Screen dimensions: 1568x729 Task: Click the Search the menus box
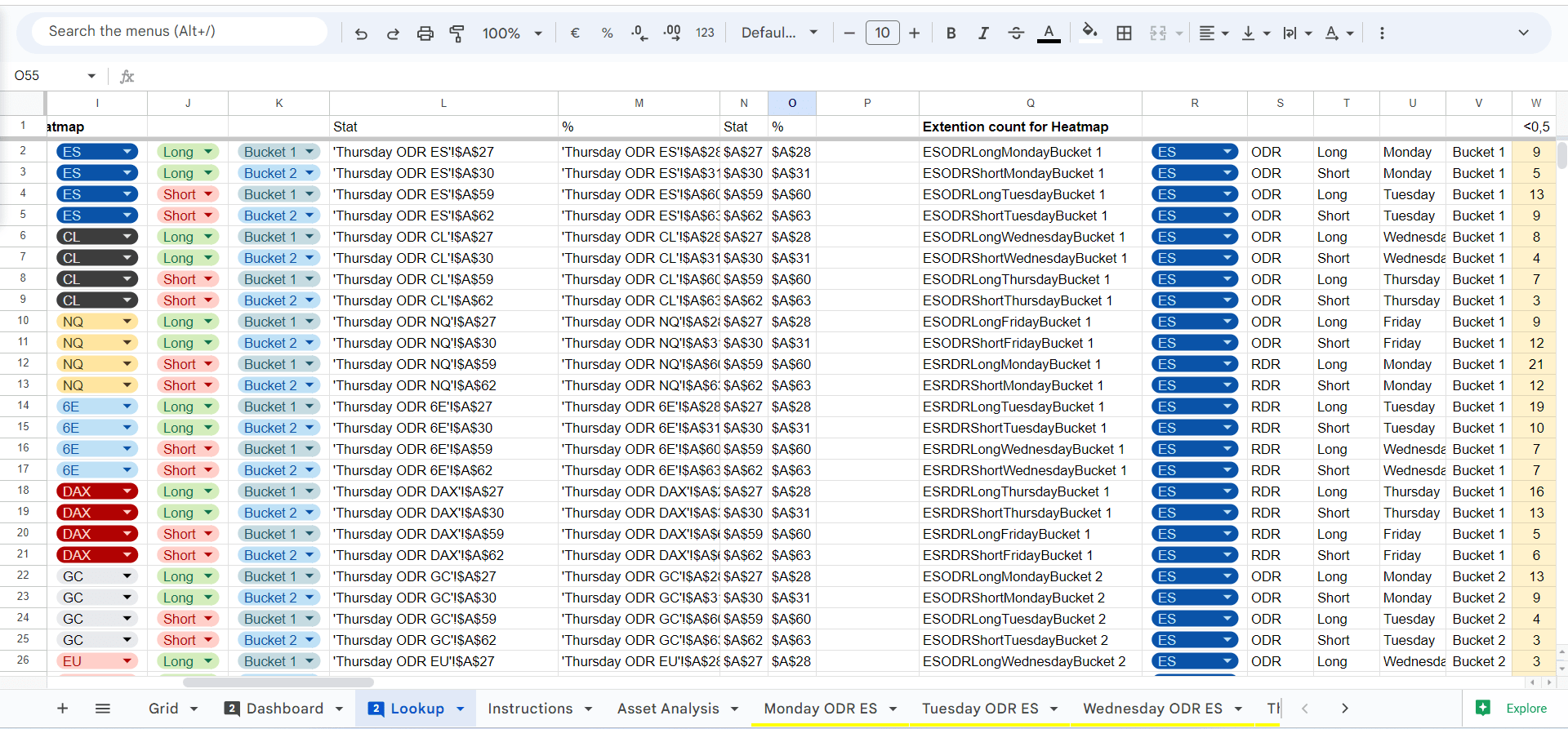click(180, 31)
